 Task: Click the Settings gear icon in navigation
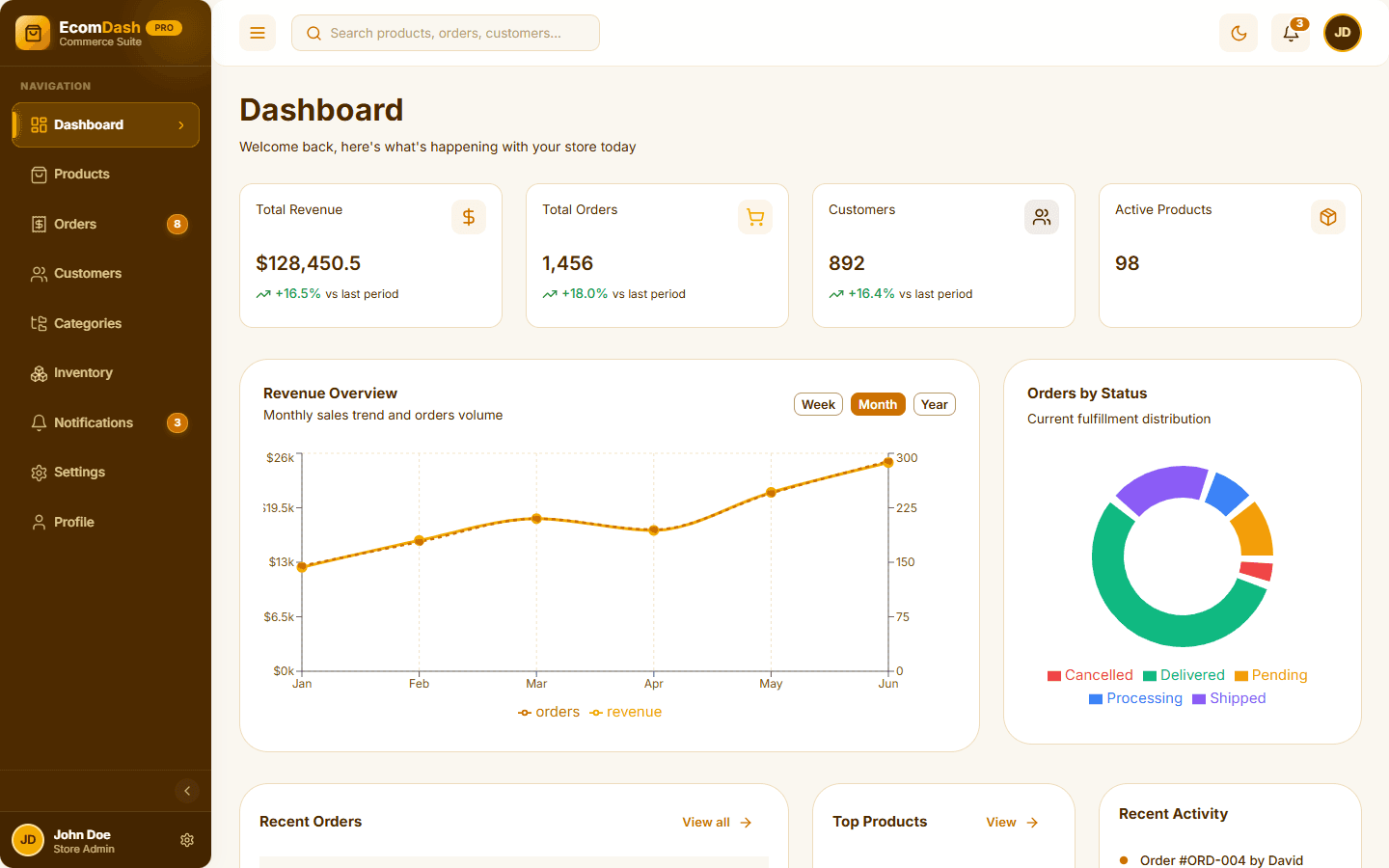(39, 473)
